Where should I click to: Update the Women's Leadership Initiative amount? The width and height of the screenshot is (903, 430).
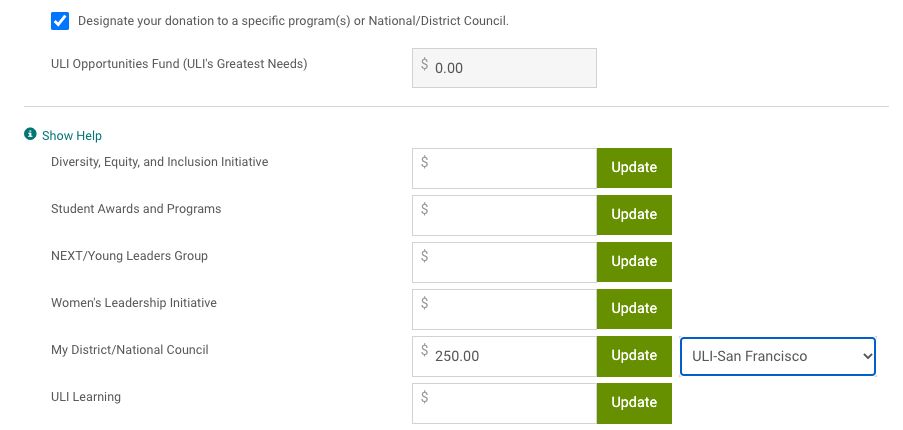[x=634, y=309]
